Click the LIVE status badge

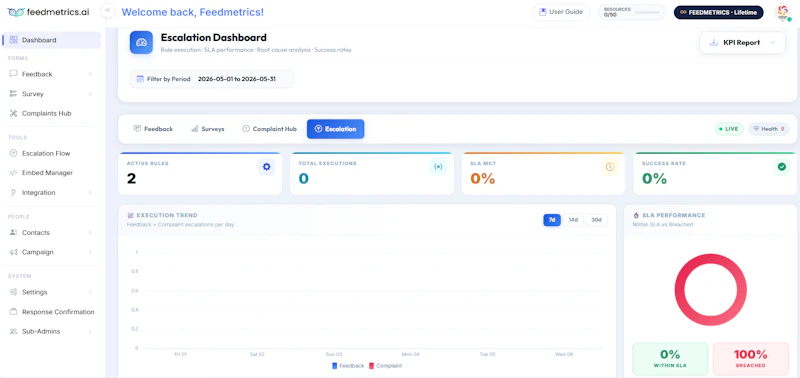click(729, 129)
